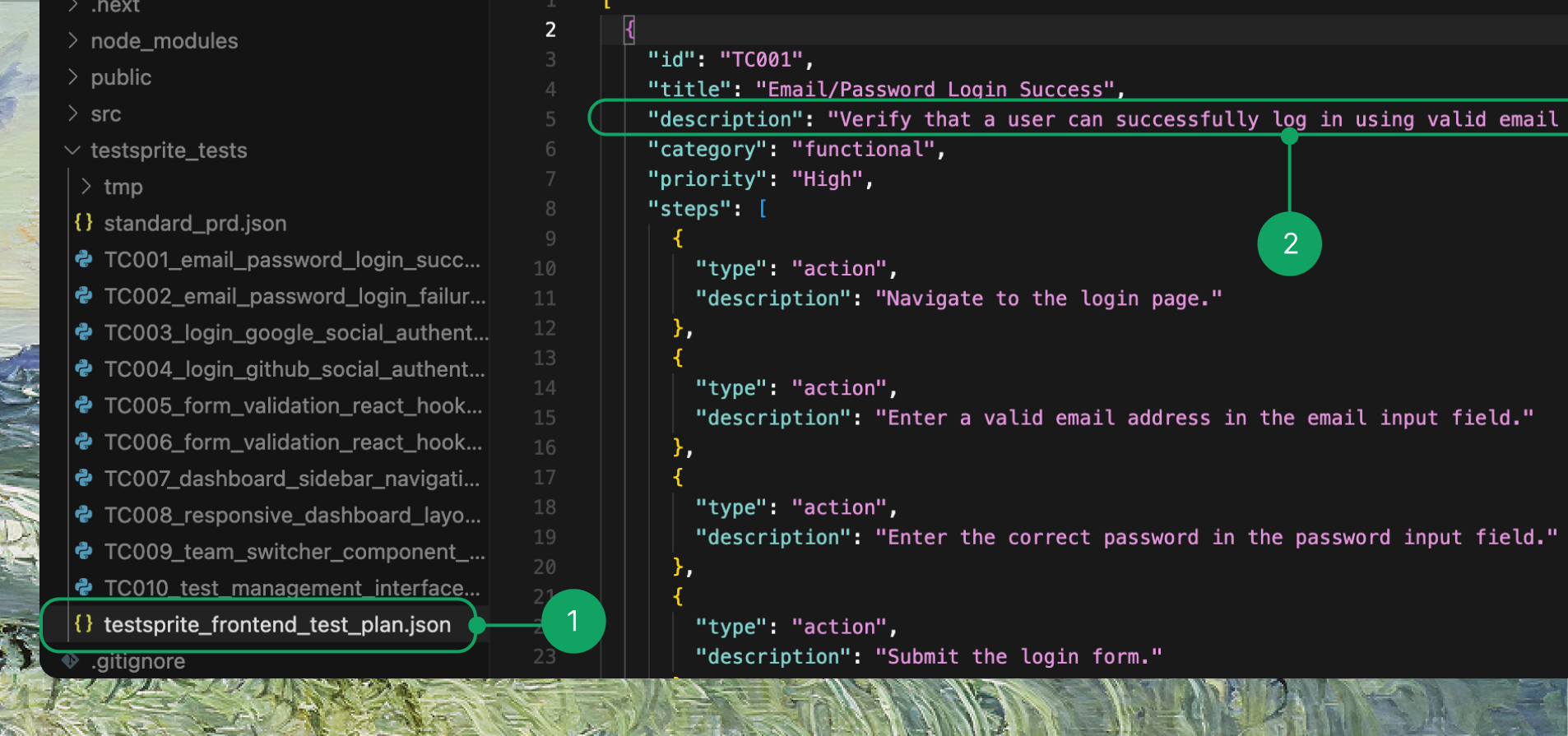The image size is (1568, 736).
Task: Click Python icon of TC007_dashboard_sidebar file
Action: [84, 478]
